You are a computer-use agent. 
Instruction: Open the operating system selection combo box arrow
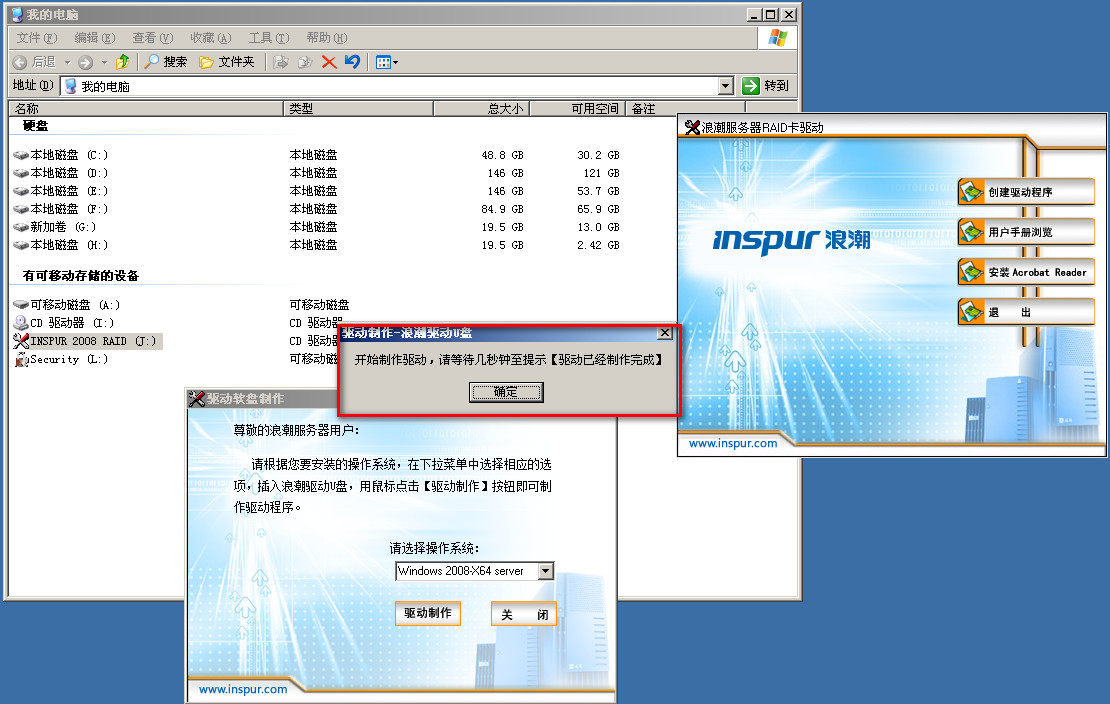pyautogui.click(x=546, y=571)
